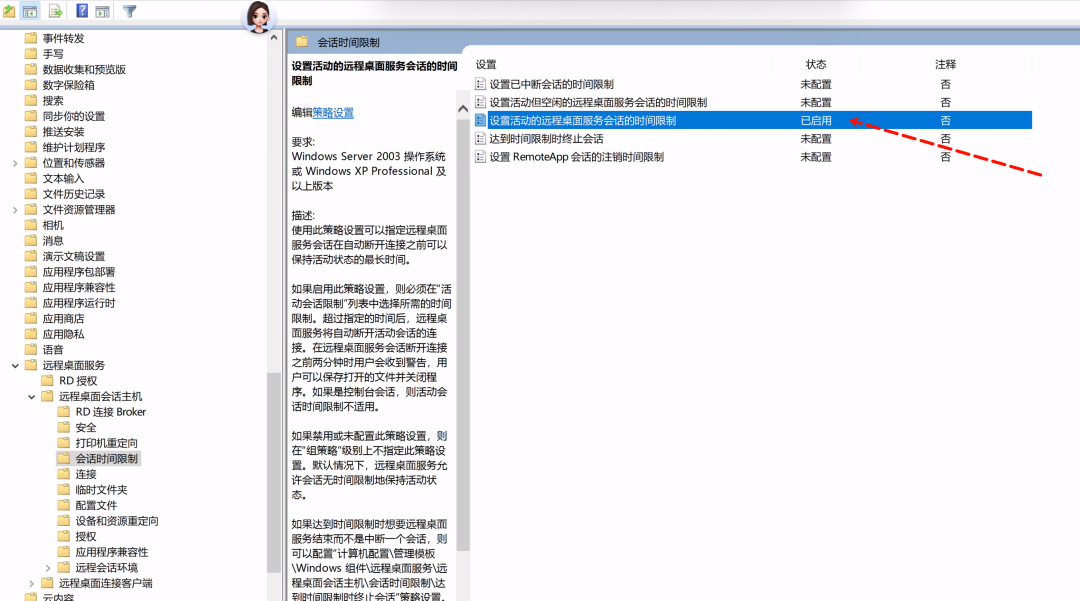
Task: Click the folder icon beside 数字保险箱
Action: tap(30, 85)
